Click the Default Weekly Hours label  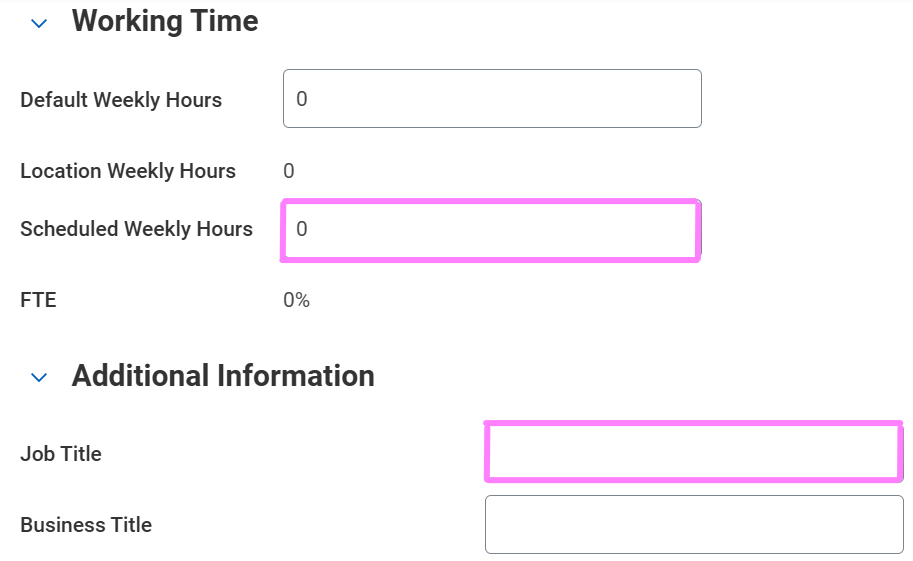coord(121,100)
